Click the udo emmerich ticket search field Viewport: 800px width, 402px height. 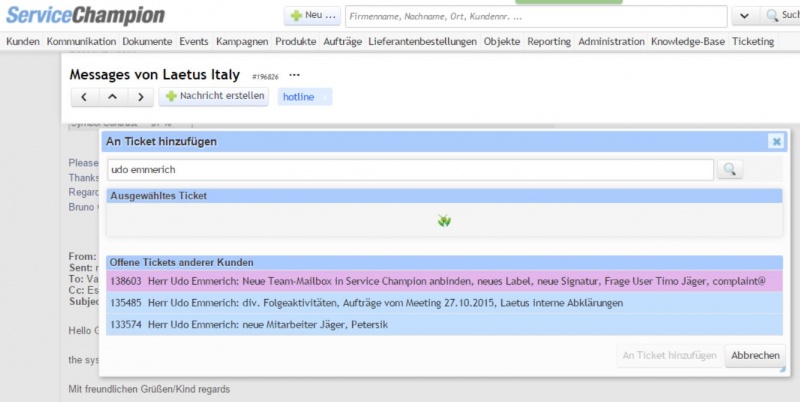(x=410, y=170)
